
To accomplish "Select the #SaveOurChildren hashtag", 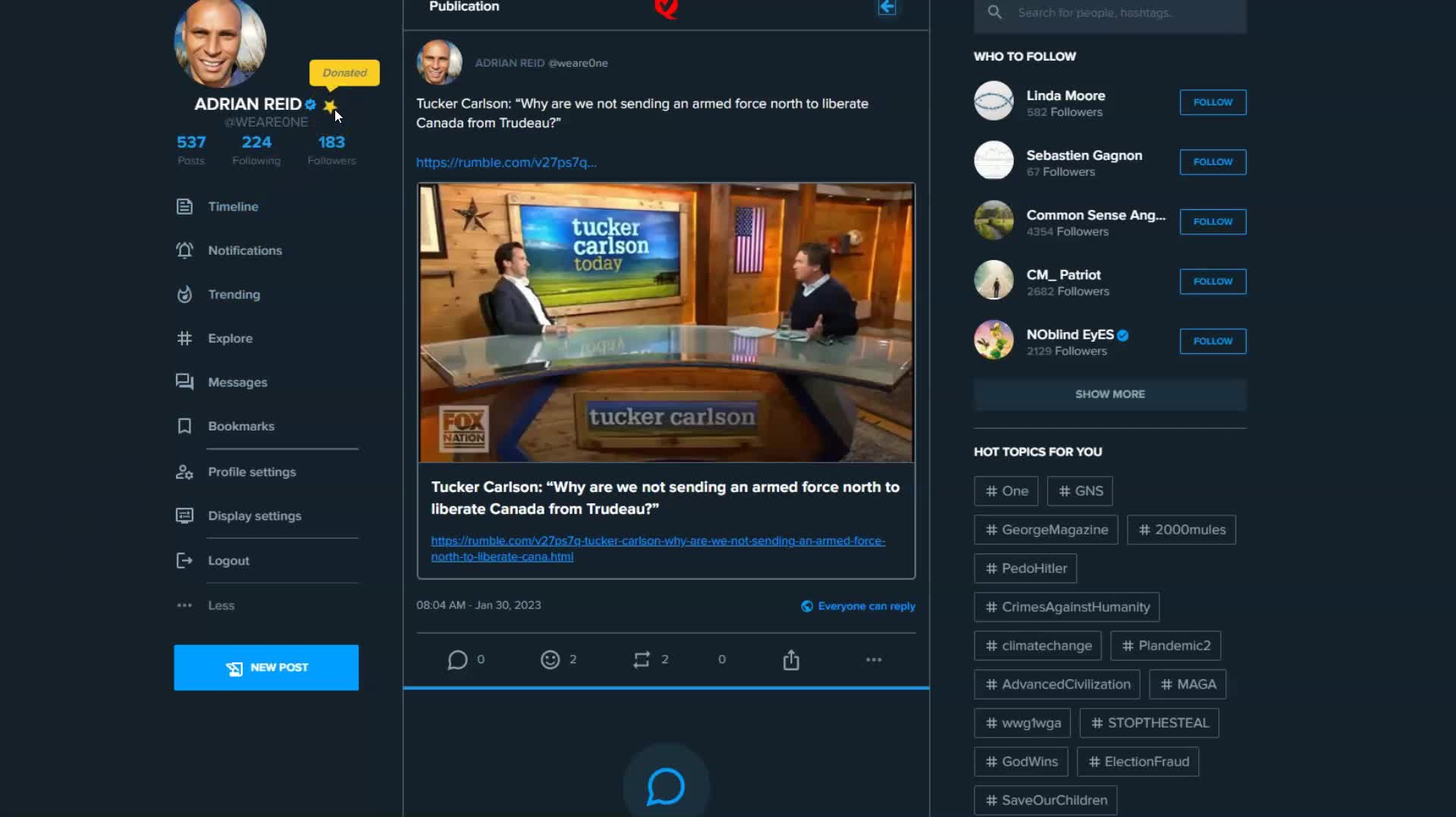I will pyautogui.click(x=1045, y=800).
